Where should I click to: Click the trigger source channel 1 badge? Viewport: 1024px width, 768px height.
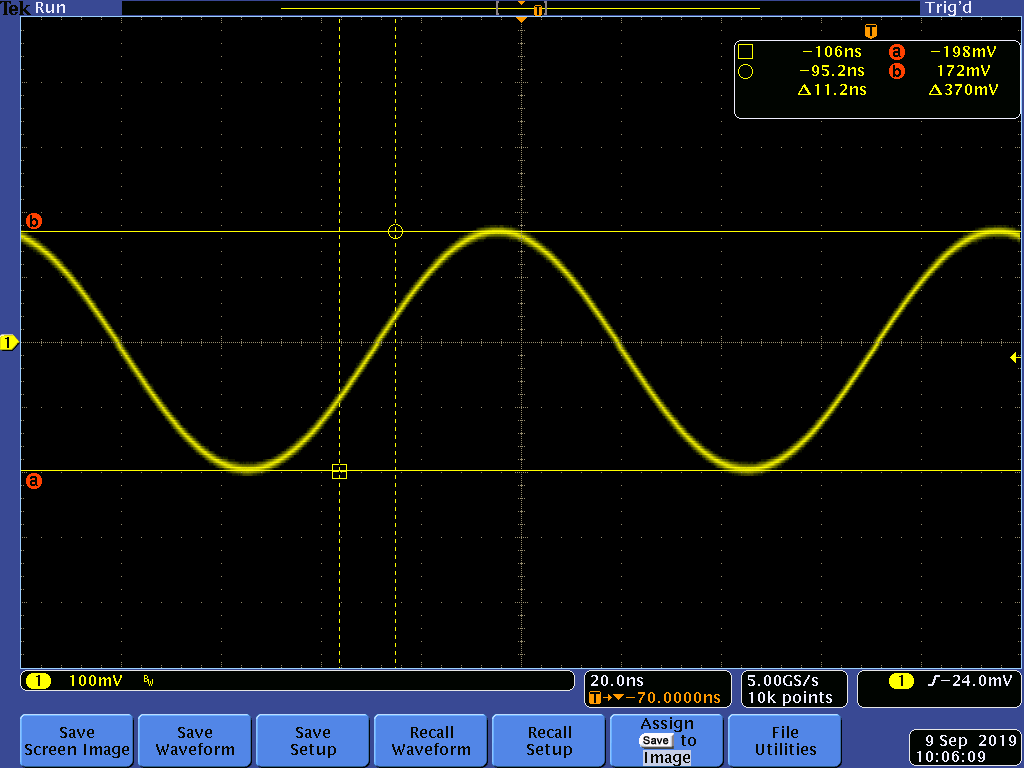(901, 681)
